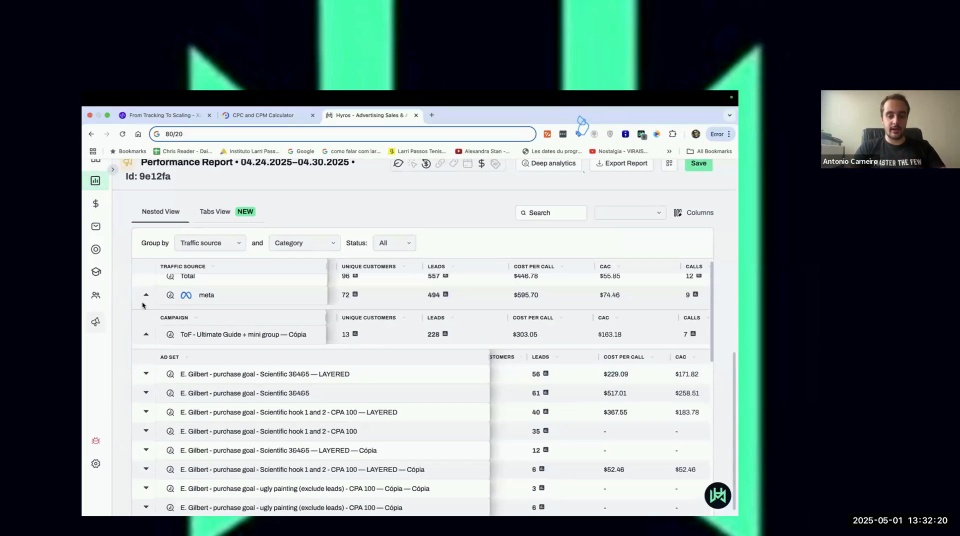Open analytics icon for ToF Ultimate Guide campaign

tap(170, 334)
